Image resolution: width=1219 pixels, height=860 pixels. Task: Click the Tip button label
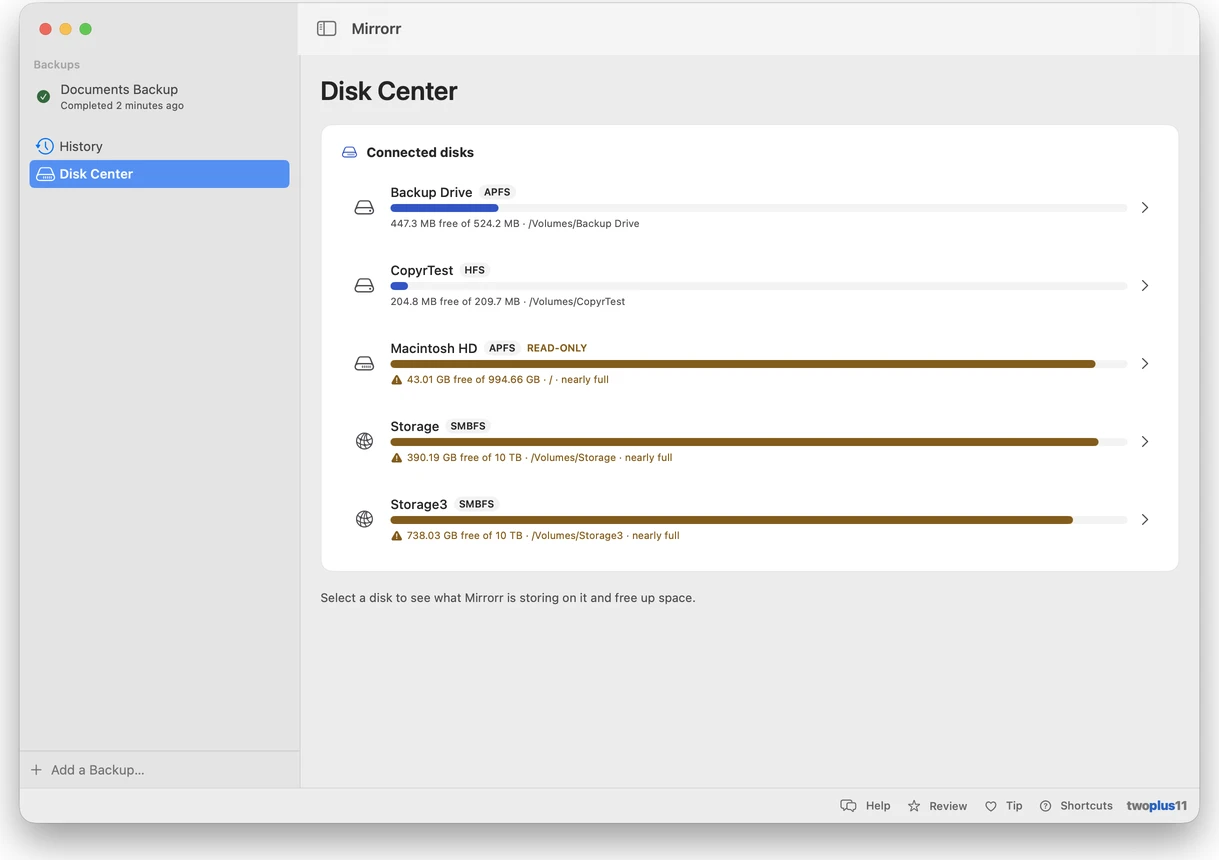[x=1014, y=806]
